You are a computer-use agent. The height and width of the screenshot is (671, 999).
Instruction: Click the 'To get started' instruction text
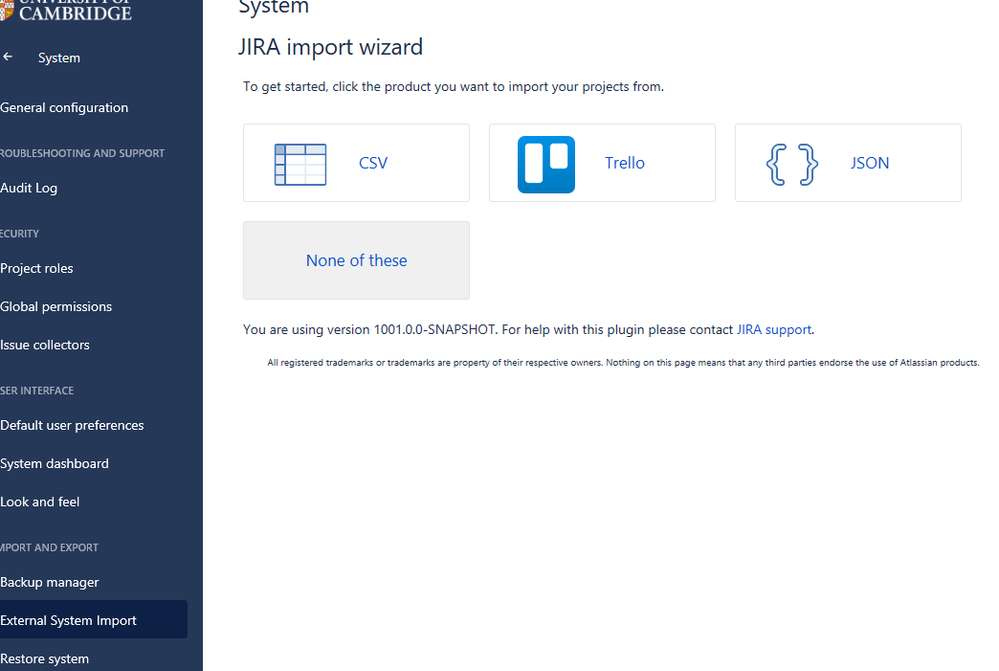453,87
